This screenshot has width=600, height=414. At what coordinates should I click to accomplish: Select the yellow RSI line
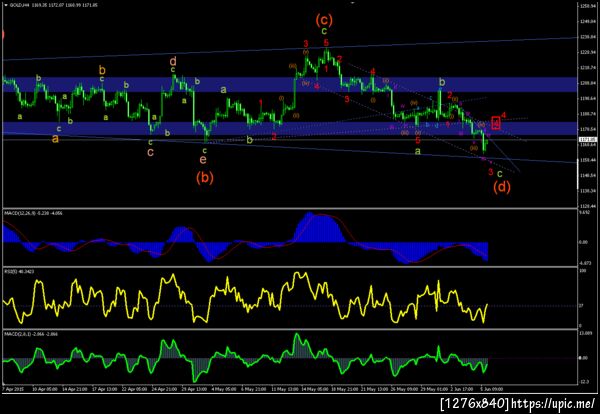pyautogui.click(x=245, y=297)
